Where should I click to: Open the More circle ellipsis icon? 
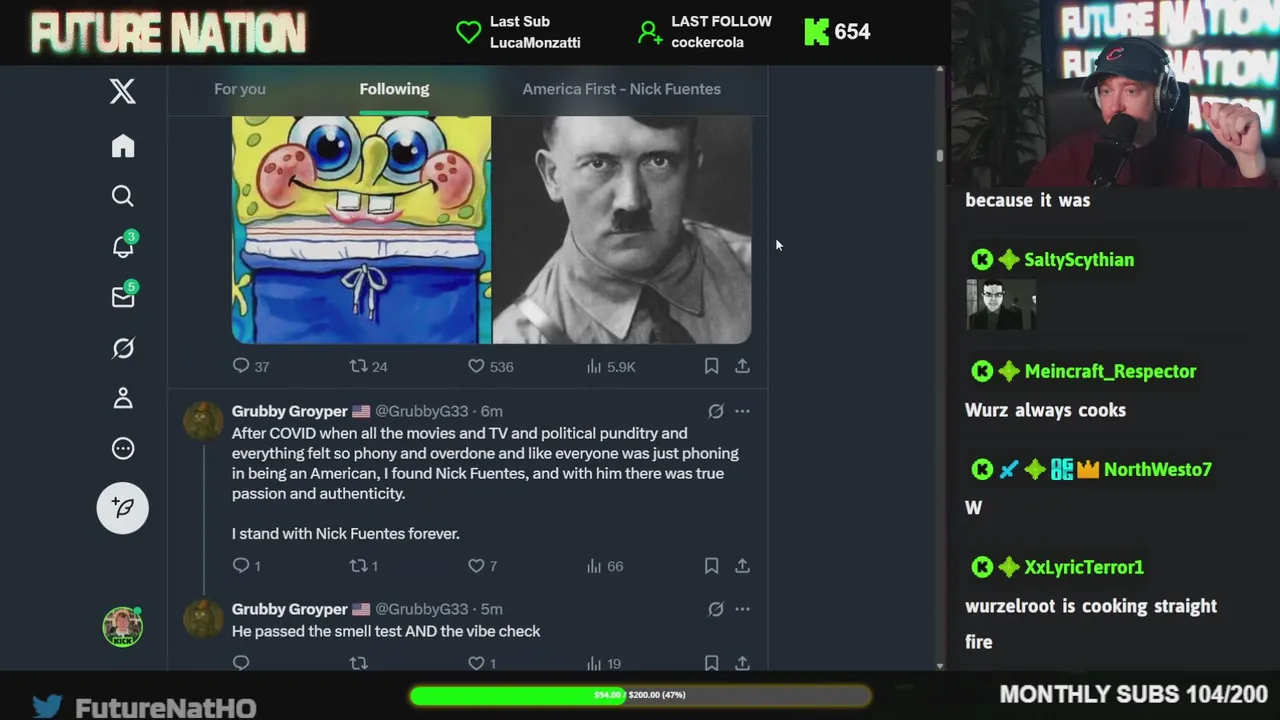click(x=122, y=448)
